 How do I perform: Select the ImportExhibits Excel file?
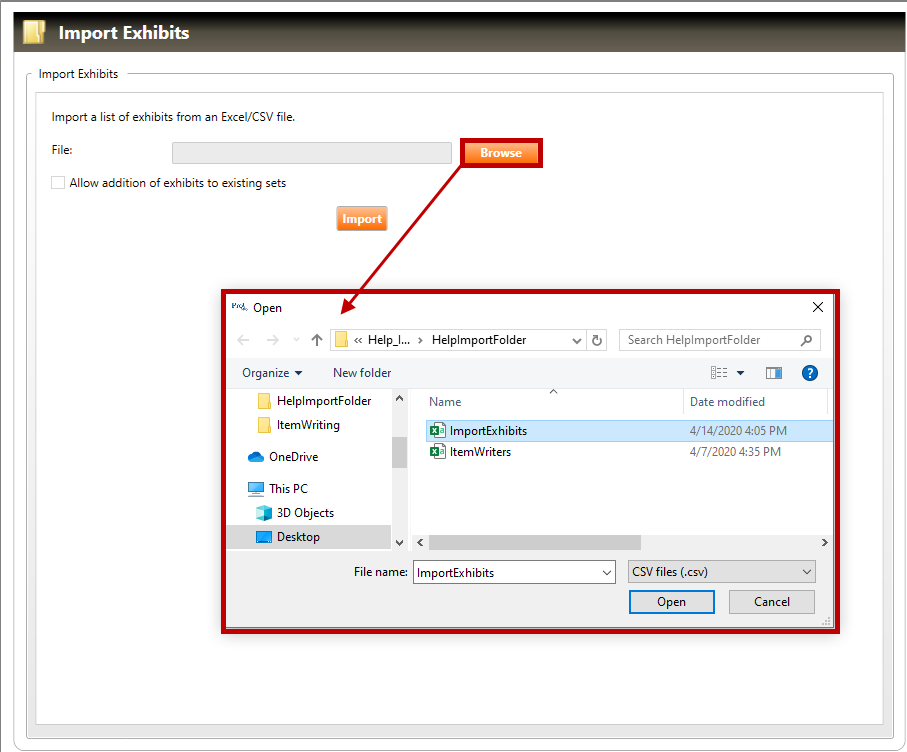(x=488, y=431)
